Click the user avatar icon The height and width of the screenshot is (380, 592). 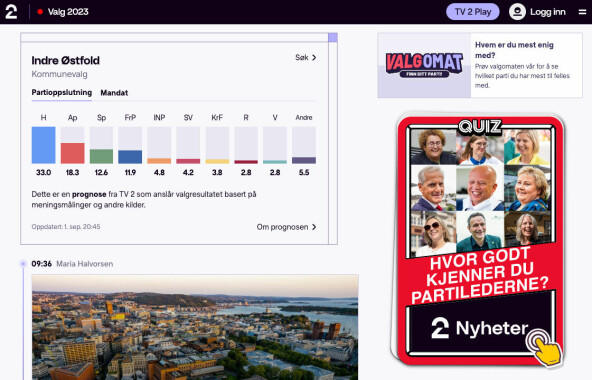(x=517, y=12)
